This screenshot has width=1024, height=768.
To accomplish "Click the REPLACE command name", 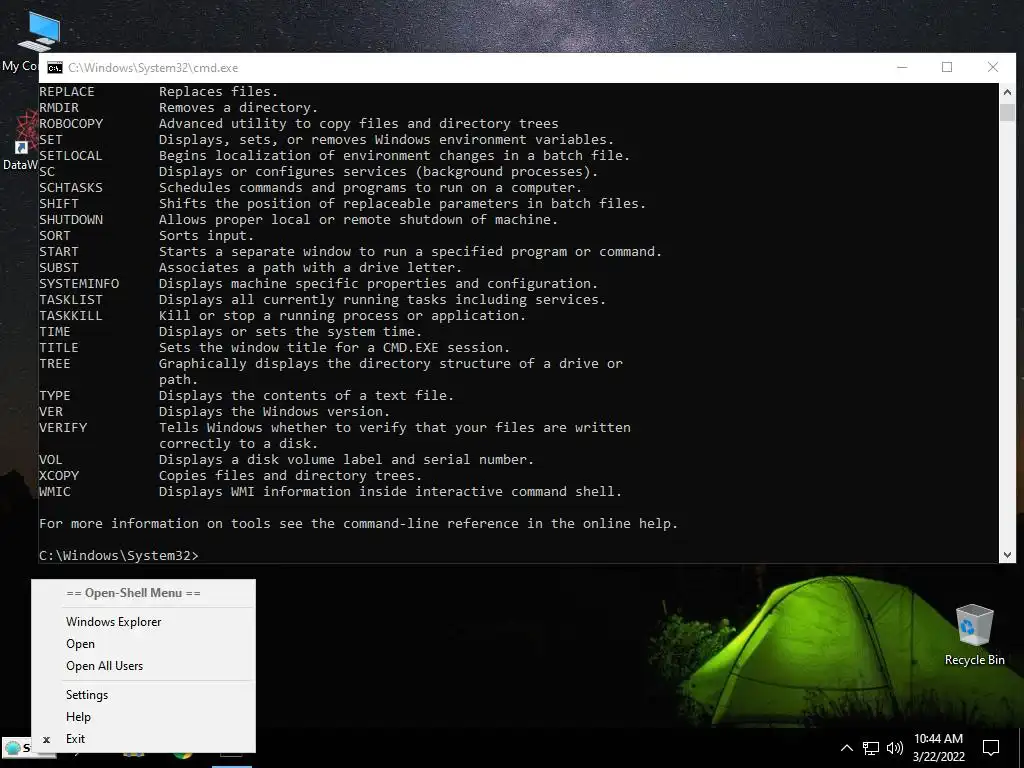I will [67, 91].
